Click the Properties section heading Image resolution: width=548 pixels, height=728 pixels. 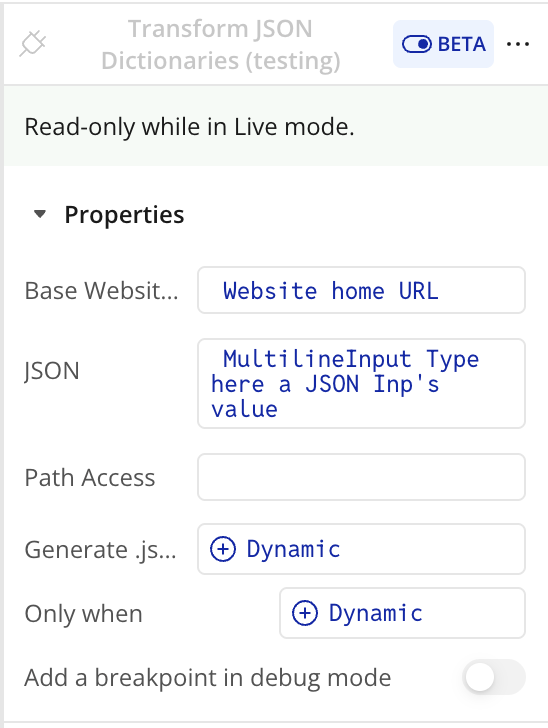[x=124, y=214]
